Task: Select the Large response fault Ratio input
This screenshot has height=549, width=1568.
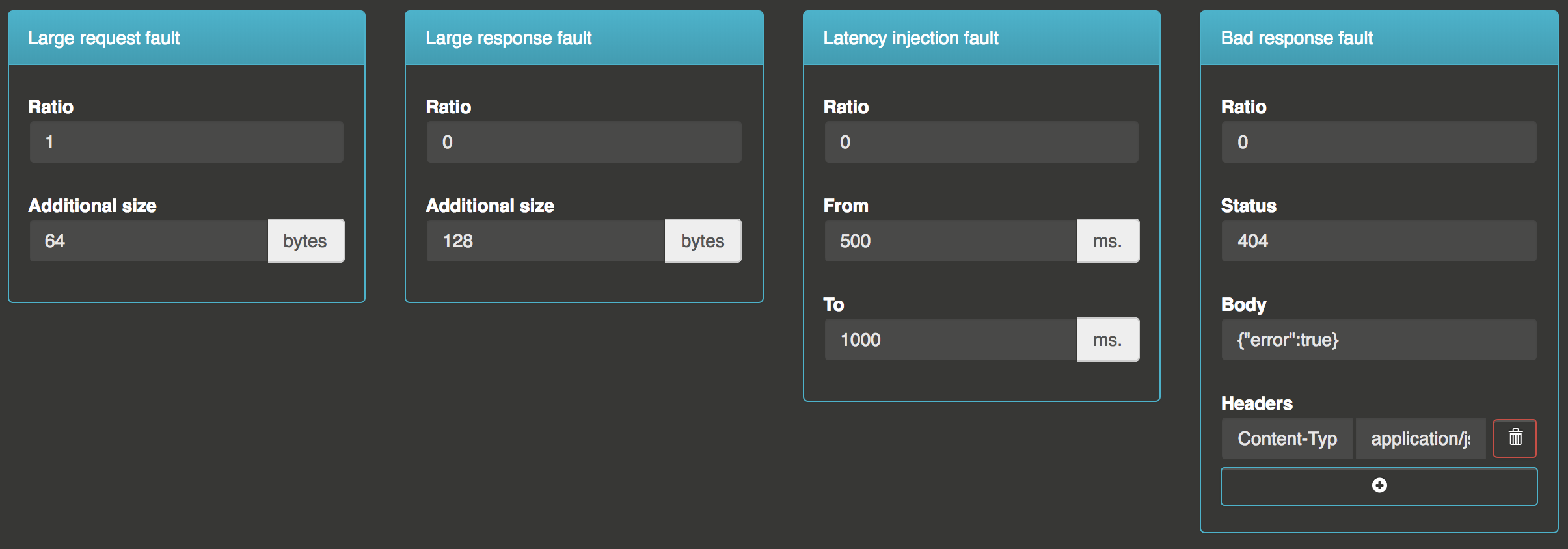Action: pyautogui.click(x=584, y=142)
